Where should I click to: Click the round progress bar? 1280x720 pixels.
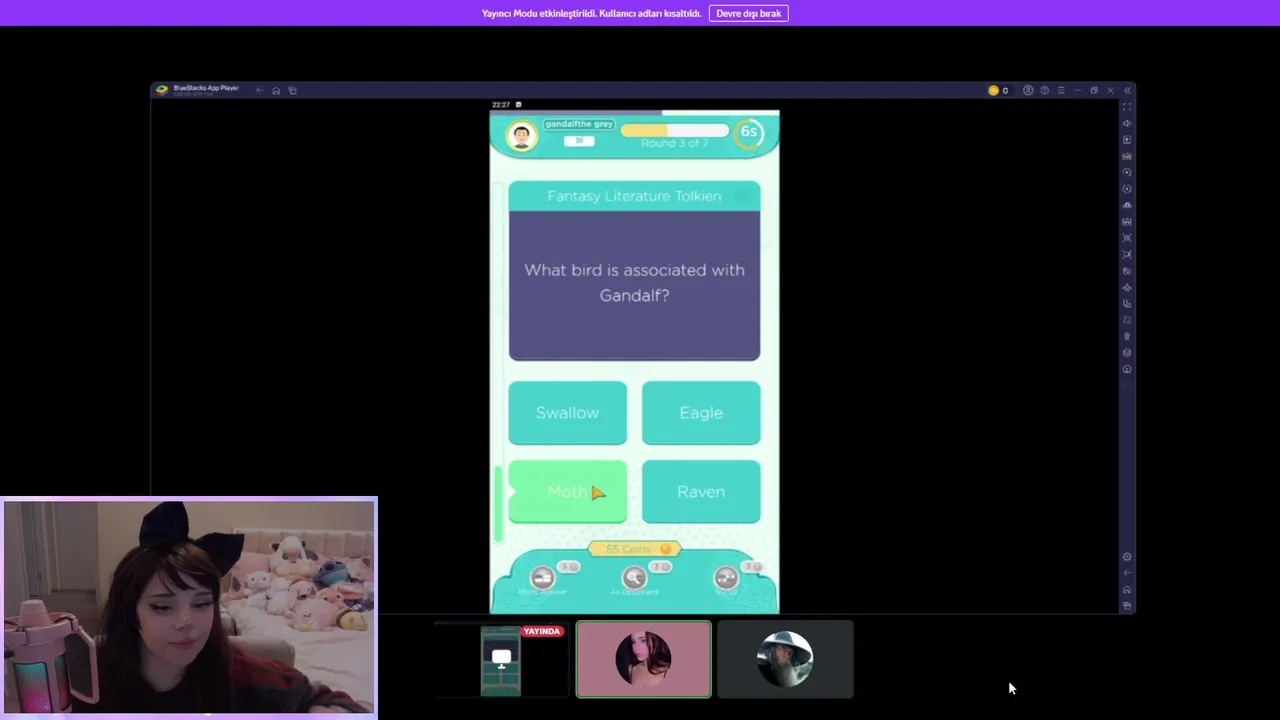(x=675, y=131)
